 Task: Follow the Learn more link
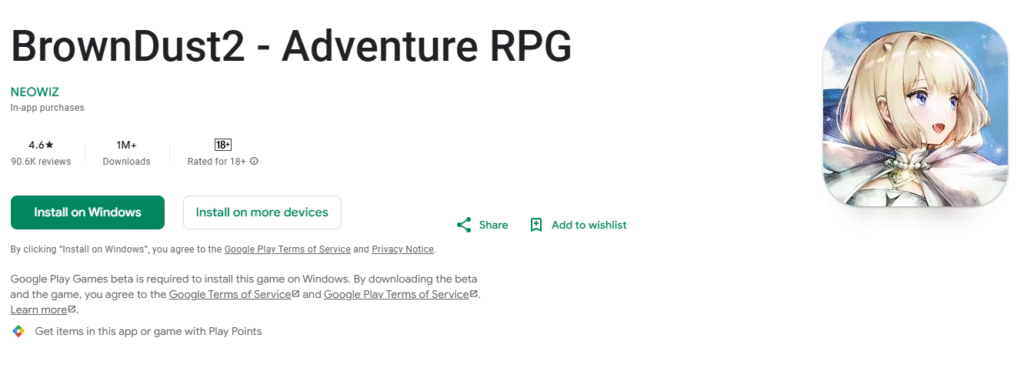coord(39,310)
